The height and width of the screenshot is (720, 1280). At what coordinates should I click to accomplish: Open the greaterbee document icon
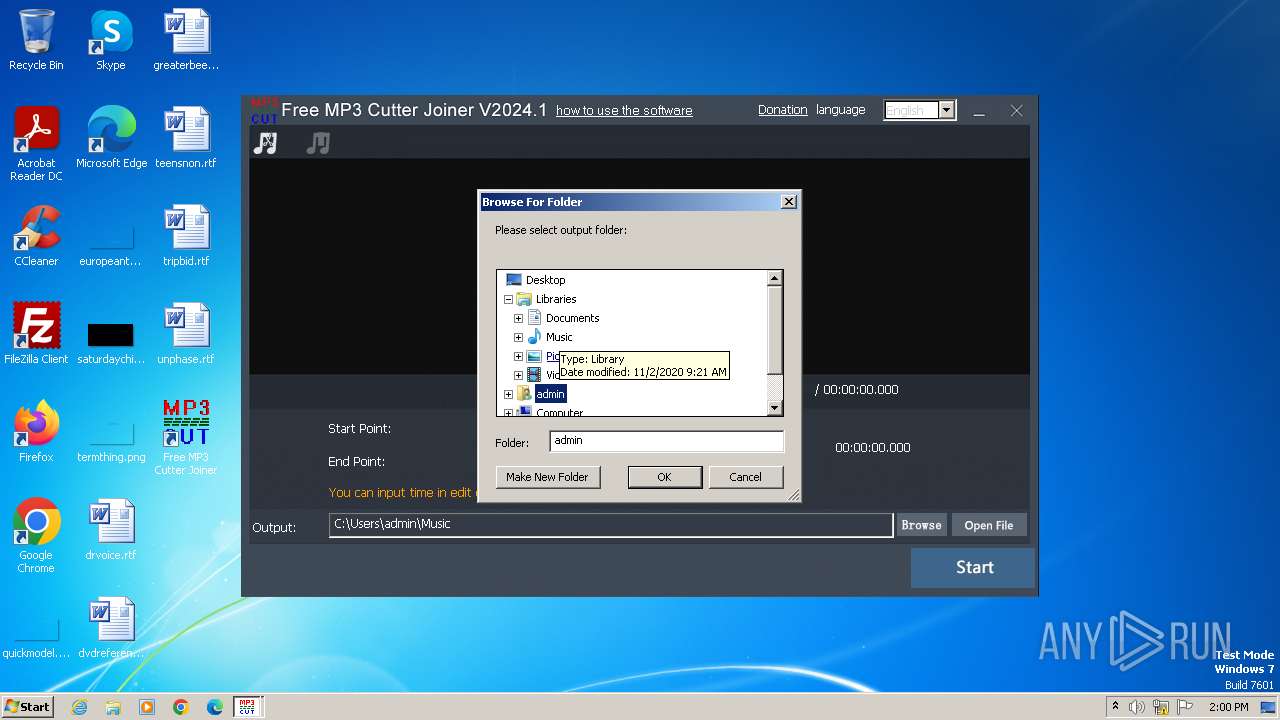point(186,40)
